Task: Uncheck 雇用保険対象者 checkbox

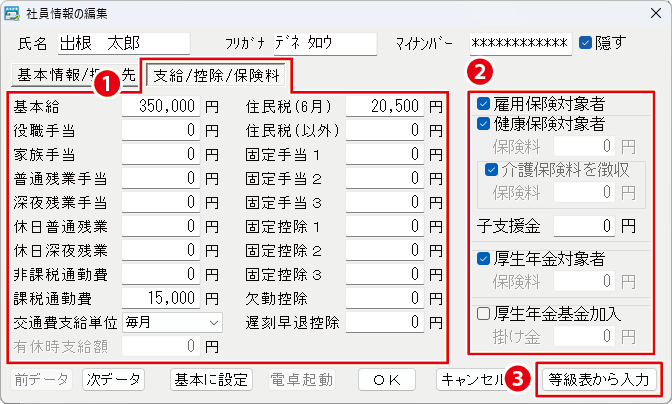Action: (x=484, y=104)
